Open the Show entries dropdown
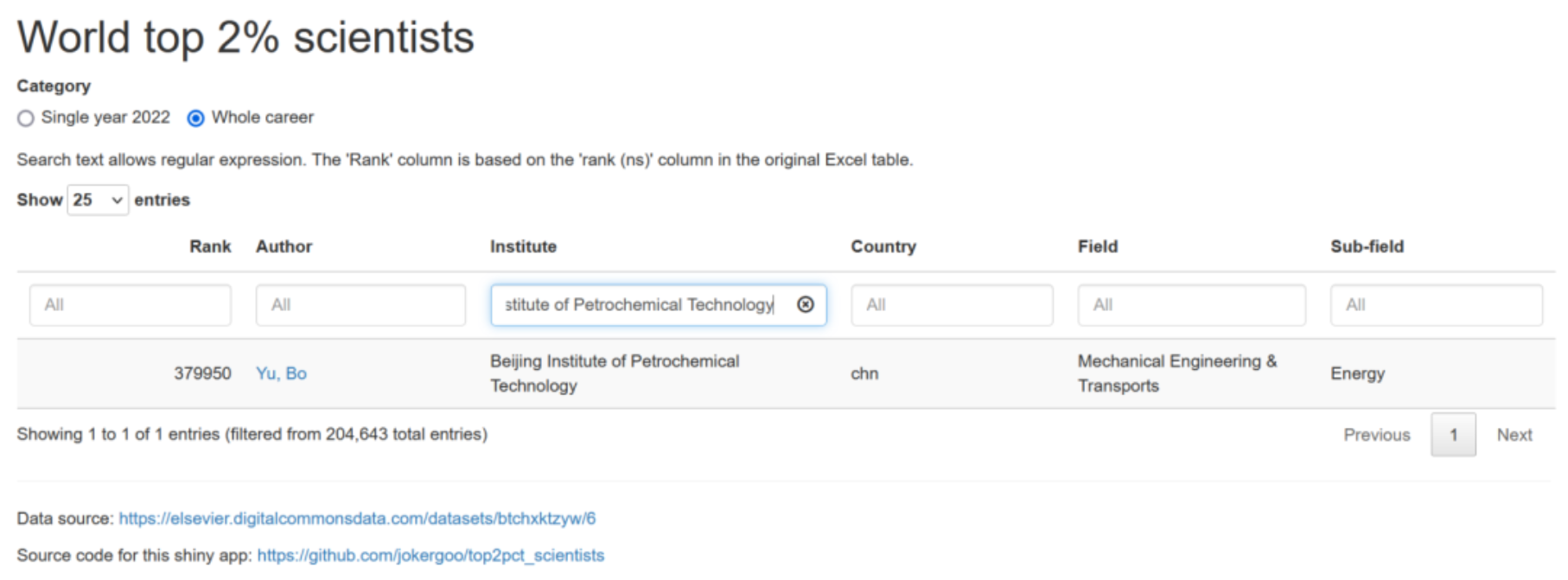The image size is (1568, 580). point(98,200)
